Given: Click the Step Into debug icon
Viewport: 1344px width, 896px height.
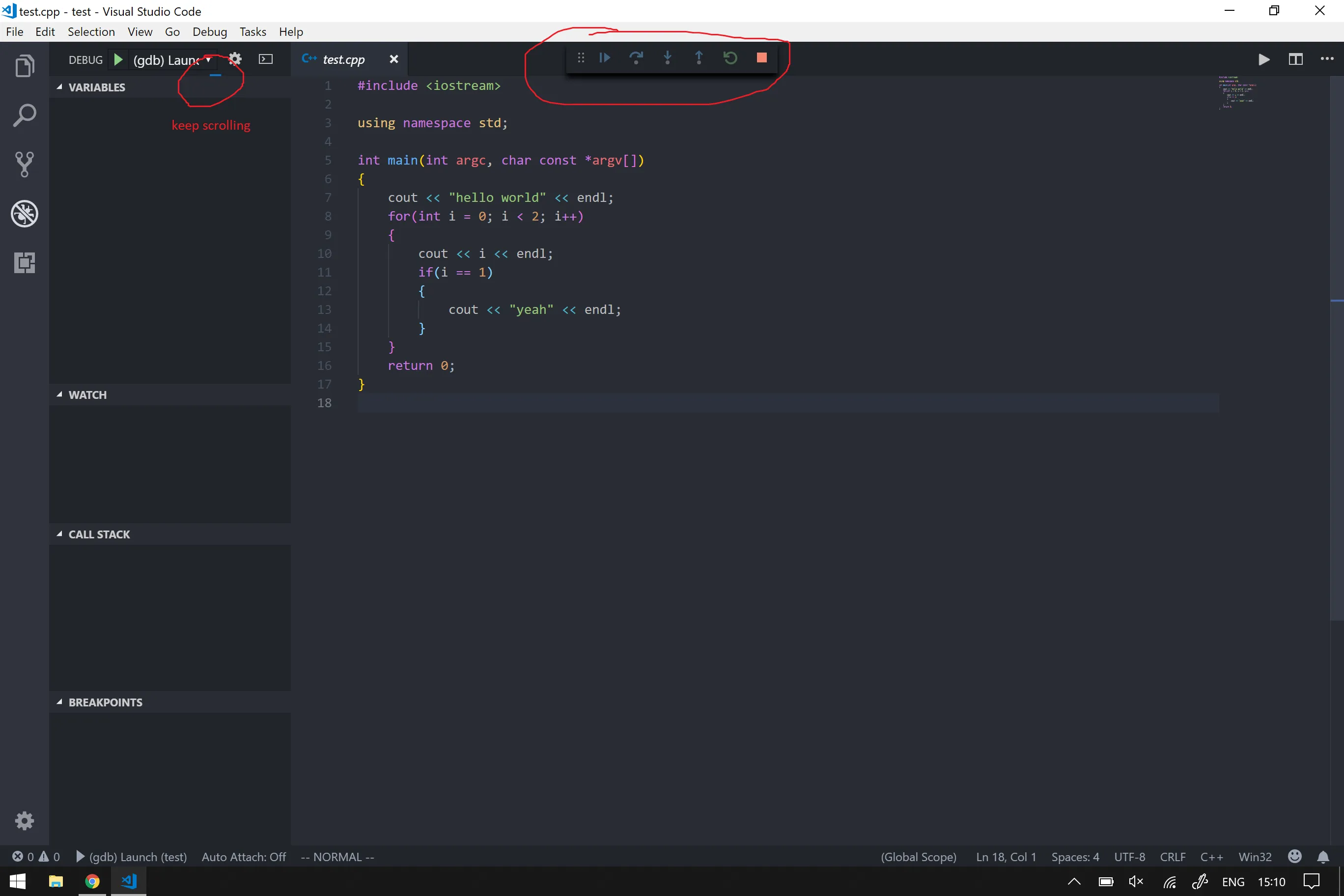Looking at the screenshot, I should [668, 57].
